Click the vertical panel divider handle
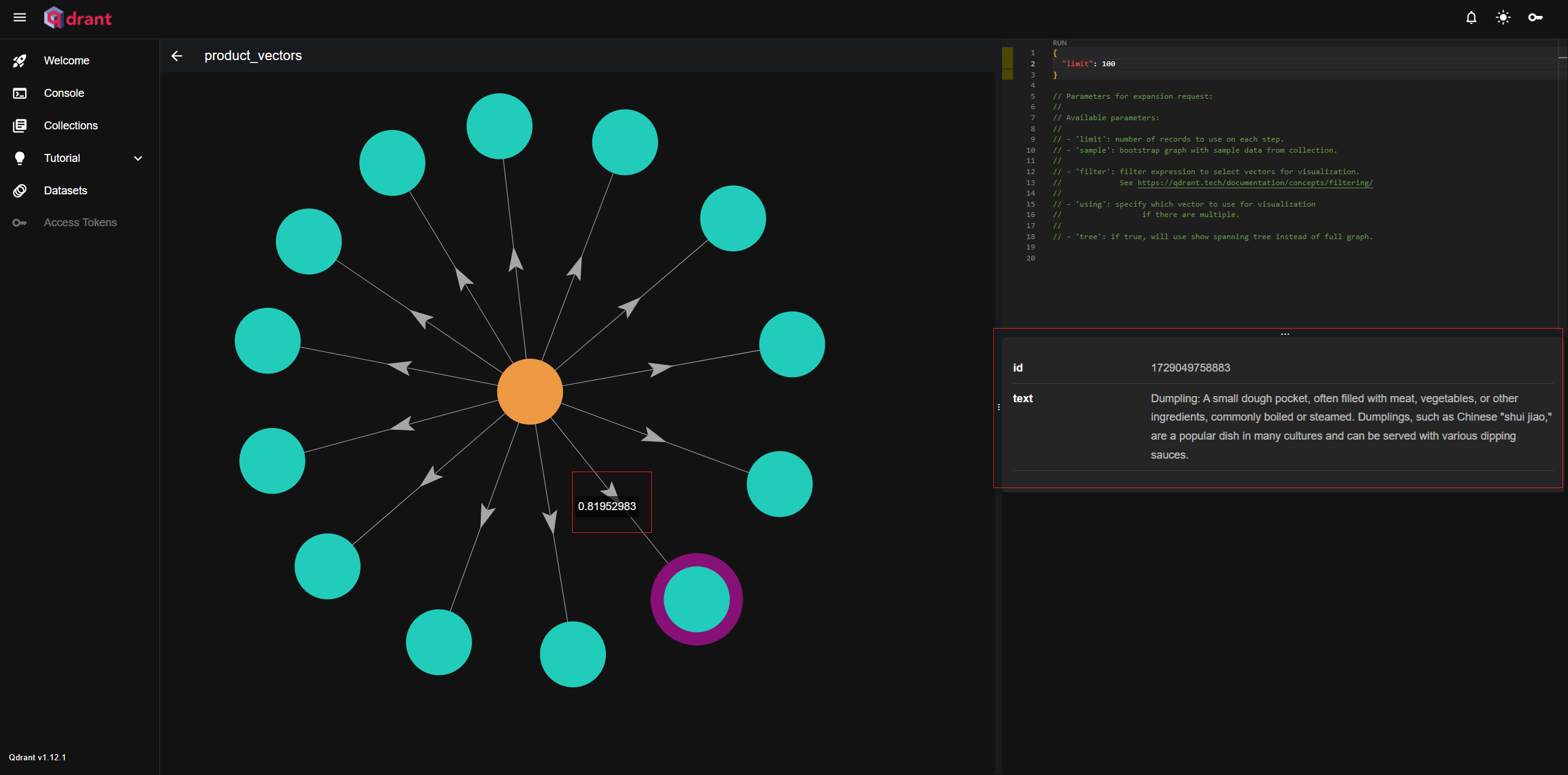 [998, 407]
